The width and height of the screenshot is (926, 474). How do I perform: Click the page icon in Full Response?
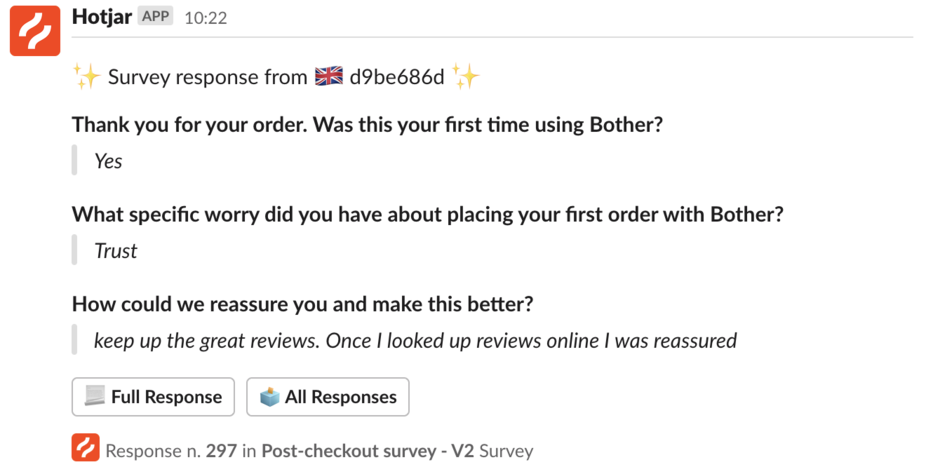point(94,396)
